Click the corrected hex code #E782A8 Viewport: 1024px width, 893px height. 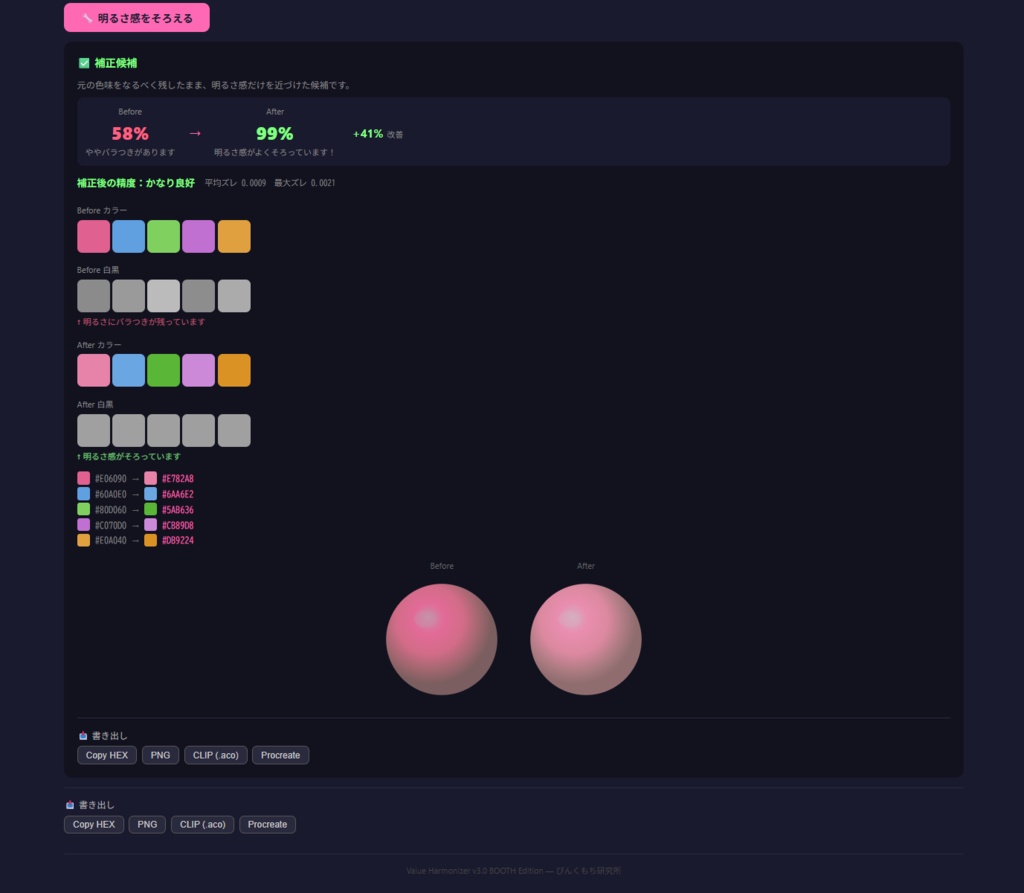coord(178,479)
